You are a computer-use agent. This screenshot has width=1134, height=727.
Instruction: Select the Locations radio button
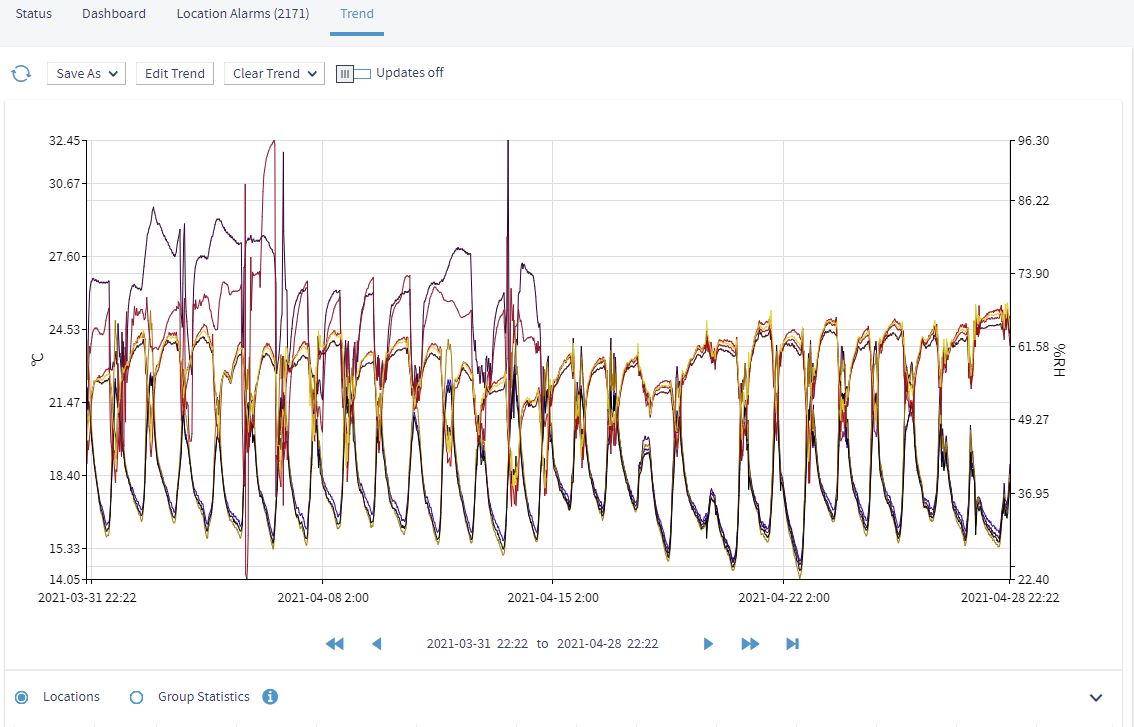22,697
